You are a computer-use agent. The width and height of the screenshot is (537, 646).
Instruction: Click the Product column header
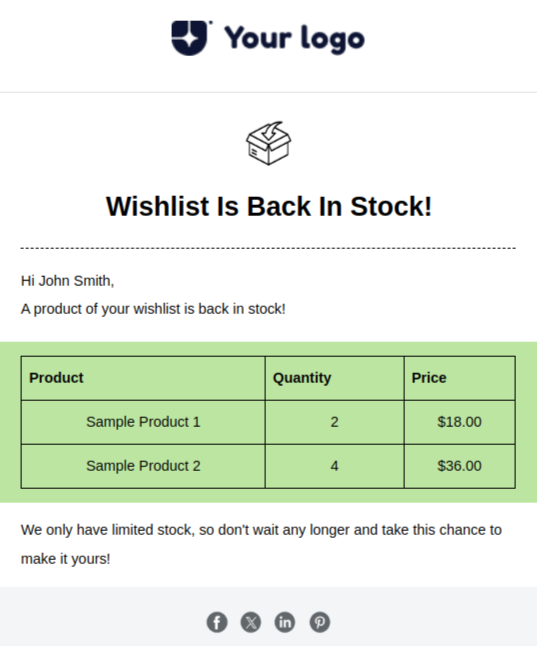[x=143, y=378]
